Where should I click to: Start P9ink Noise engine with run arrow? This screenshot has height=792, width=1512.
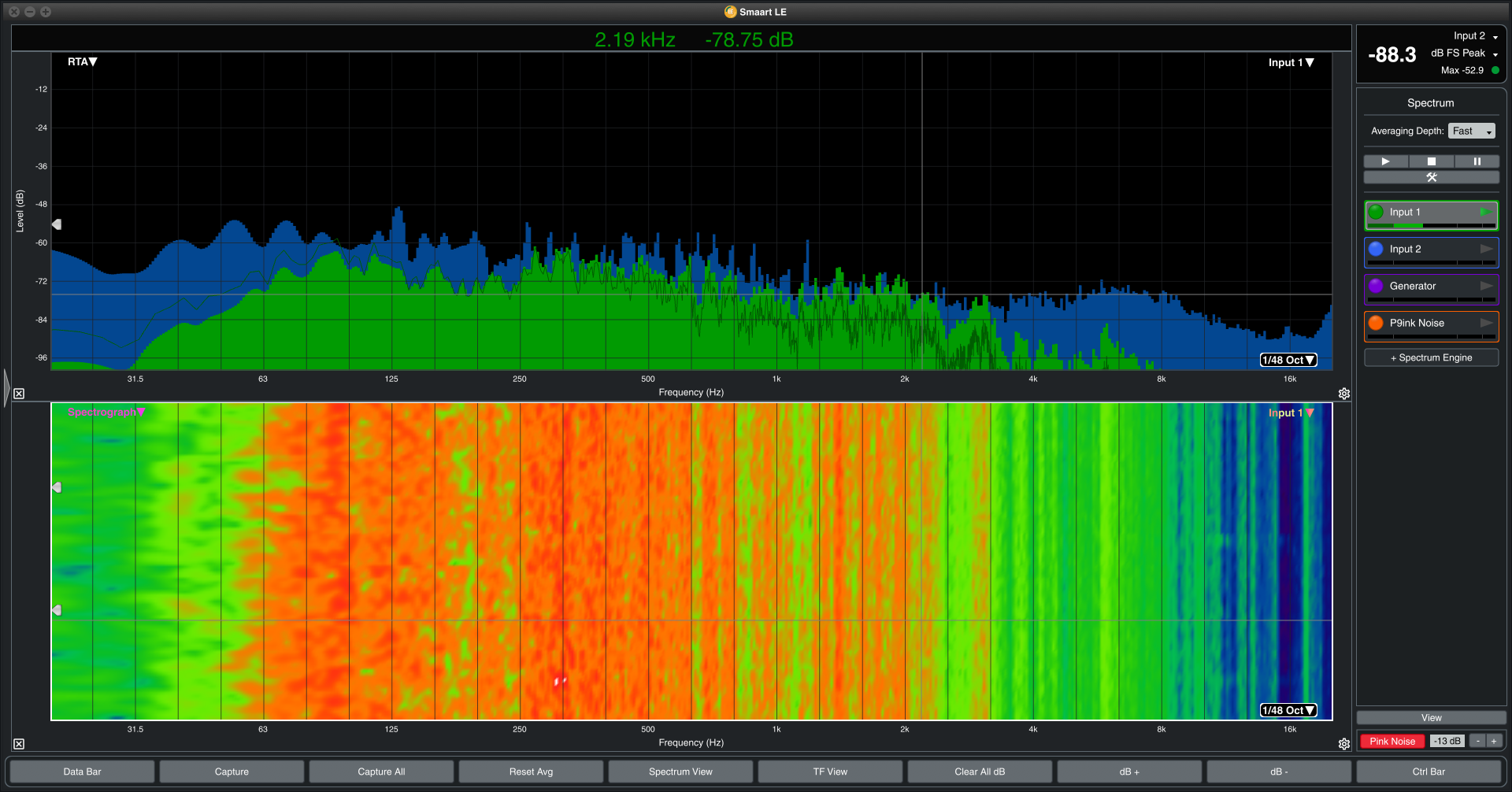pyautogui.click(x=1486, y=323)
